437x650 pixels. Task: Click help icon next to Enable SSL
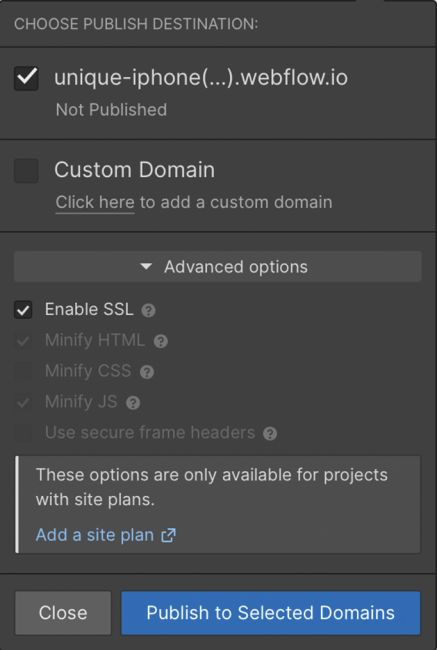[148, 310]
